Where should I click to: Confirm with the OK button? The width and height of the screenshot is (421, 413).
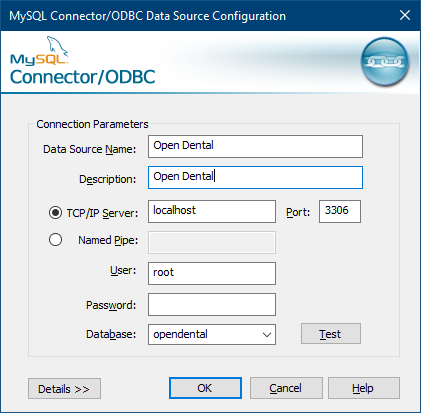205,388
